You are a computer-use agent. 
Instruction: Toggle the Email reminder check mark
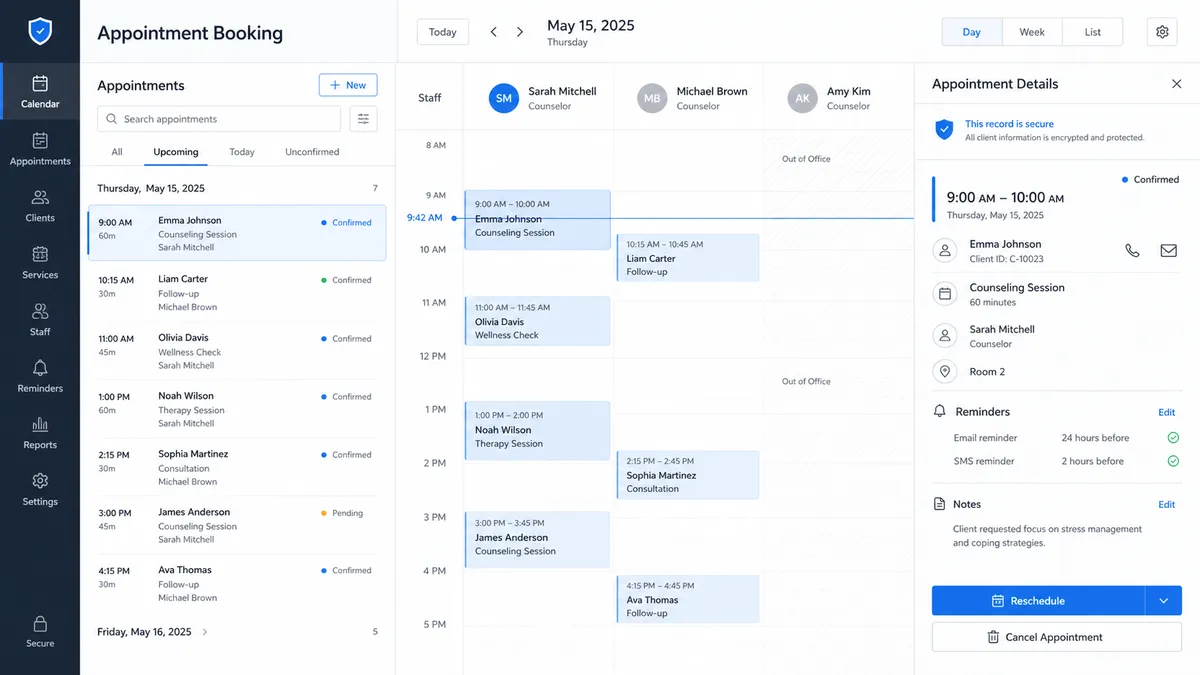(1173, 438)
